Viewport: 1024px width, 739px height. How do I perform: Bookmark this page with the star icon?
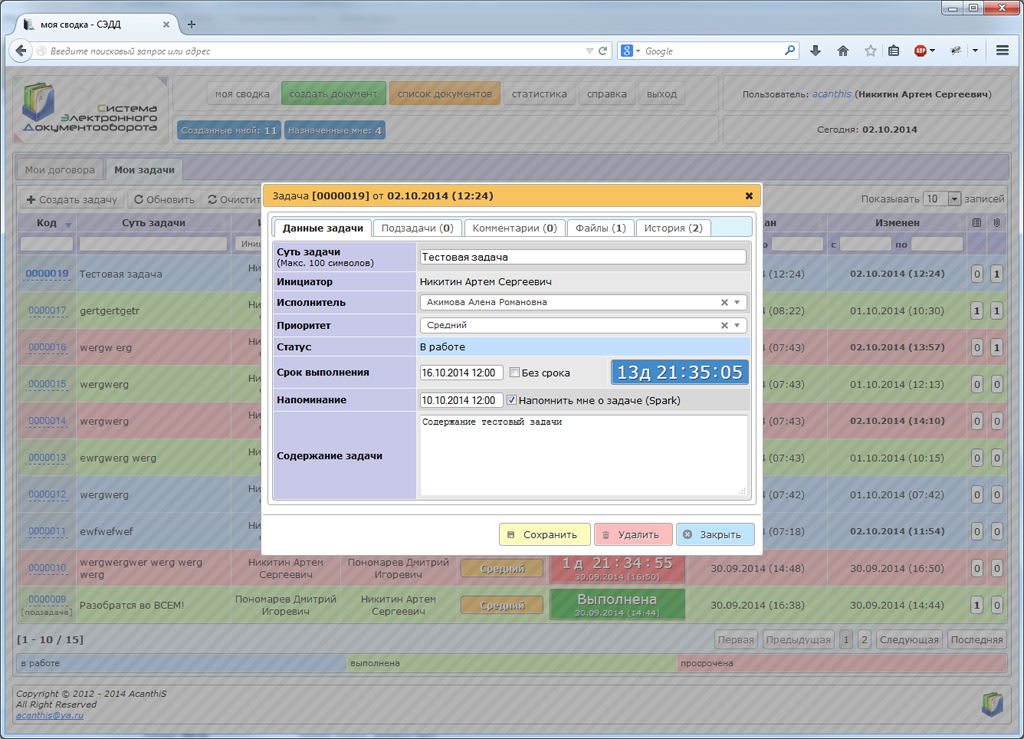tap(870, 51)
